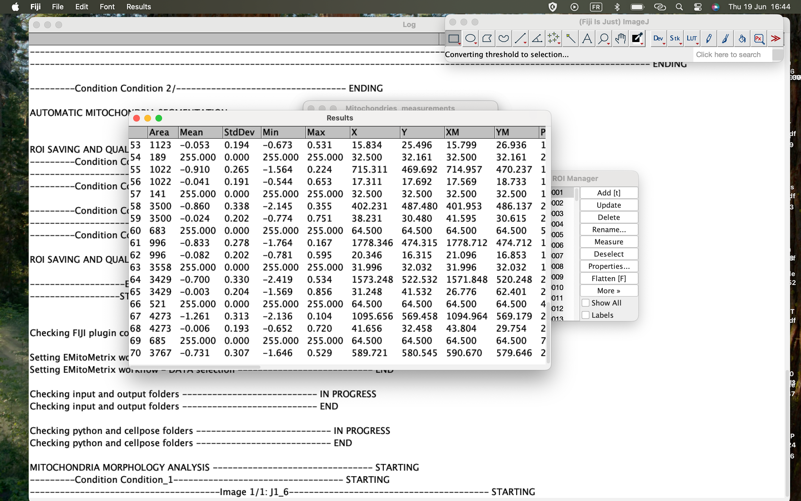801x501 pixels.
Task: Select ROI 009 in the ROI Manager list
Action: (x=563, y=277)
